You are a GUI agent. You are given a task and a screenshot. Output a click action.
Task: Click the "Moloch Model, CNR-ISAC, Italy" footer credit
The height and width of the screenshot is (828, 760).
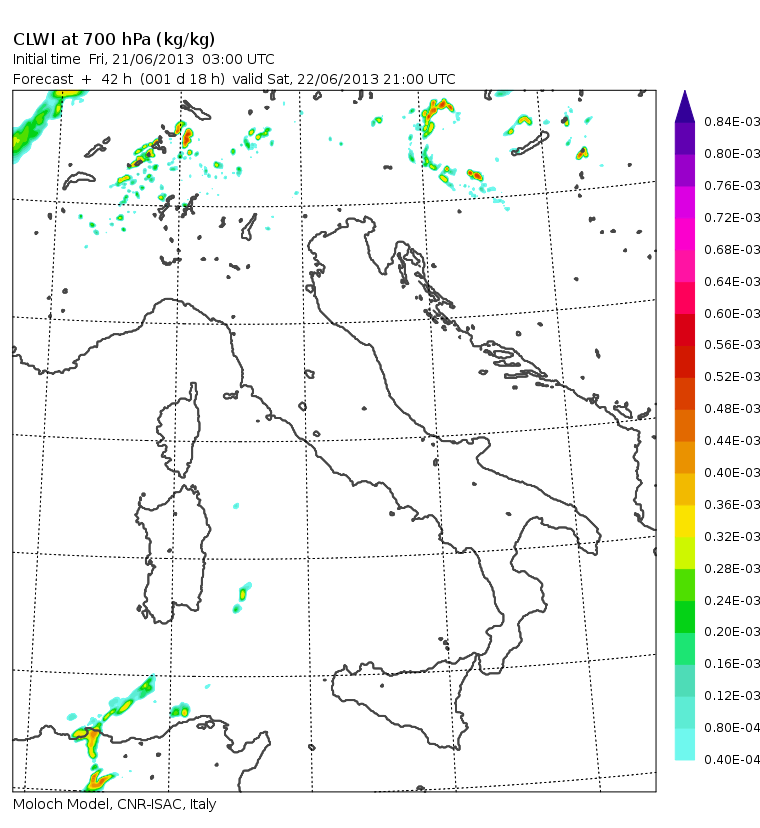tap(115, 804)
